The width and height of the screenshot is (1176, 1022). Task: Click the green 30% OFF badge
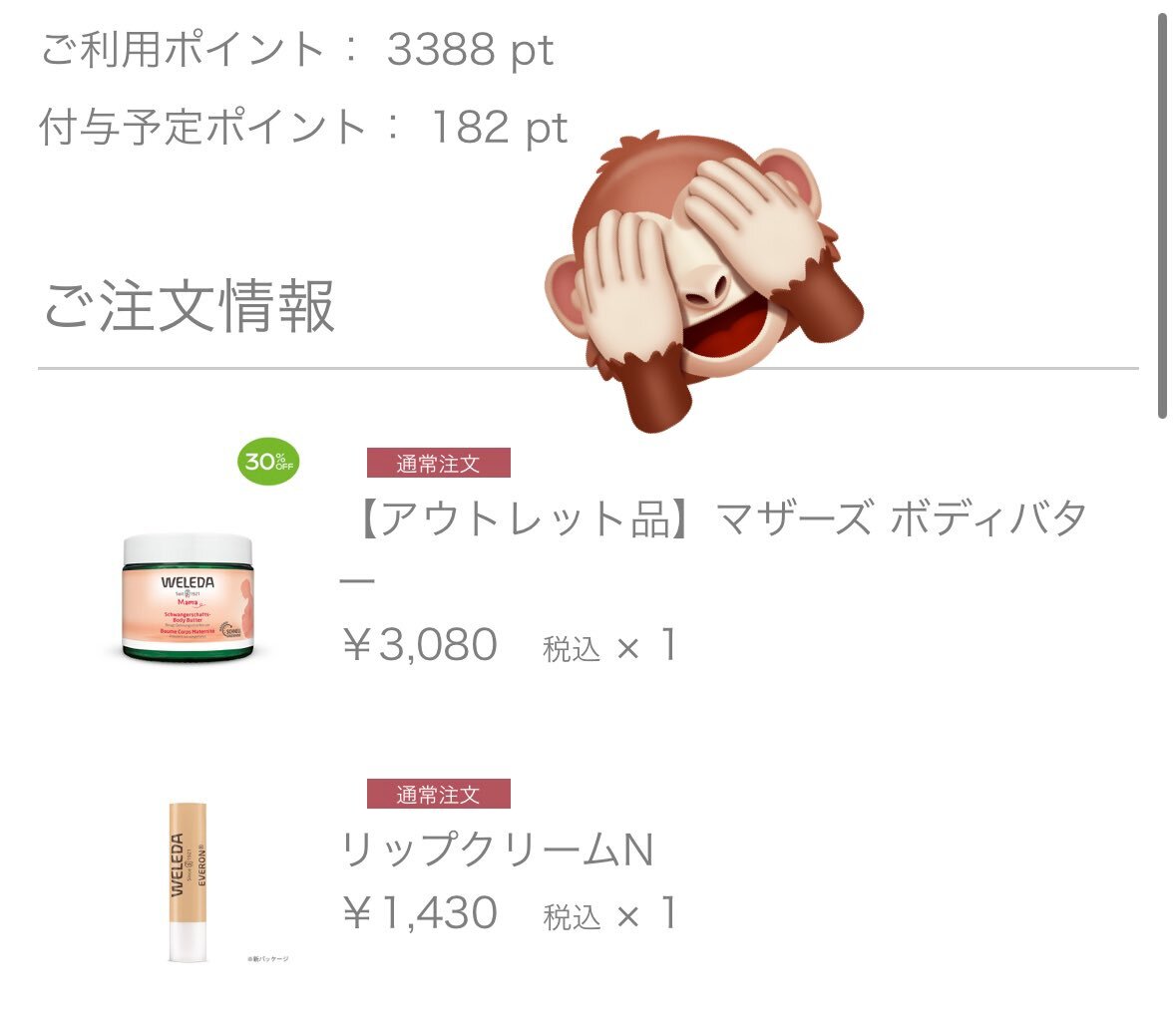pyautogui.click(x=268, y=461)
